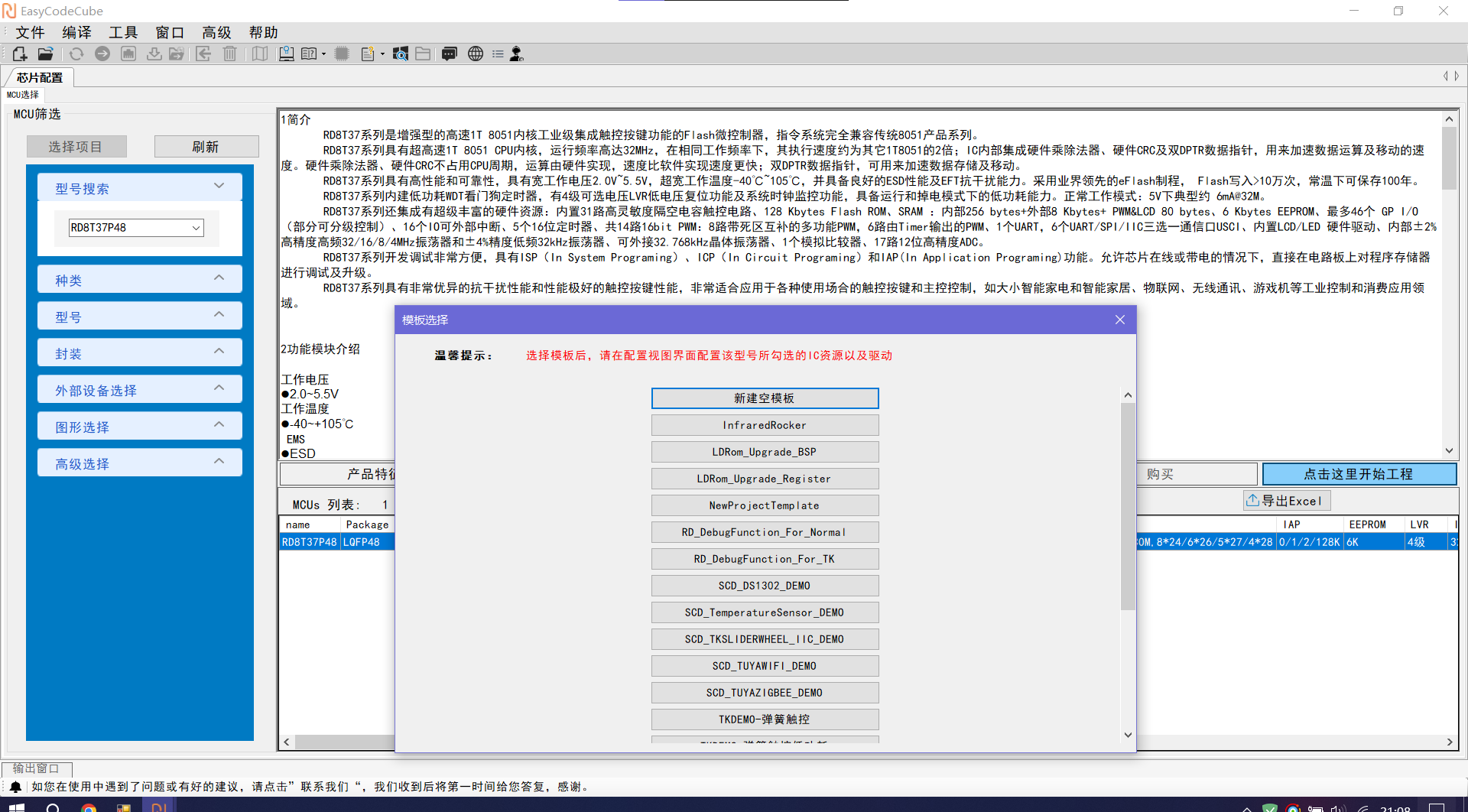Click the 选择项目 button
1468x812 pixels.
tap(76, 146)
